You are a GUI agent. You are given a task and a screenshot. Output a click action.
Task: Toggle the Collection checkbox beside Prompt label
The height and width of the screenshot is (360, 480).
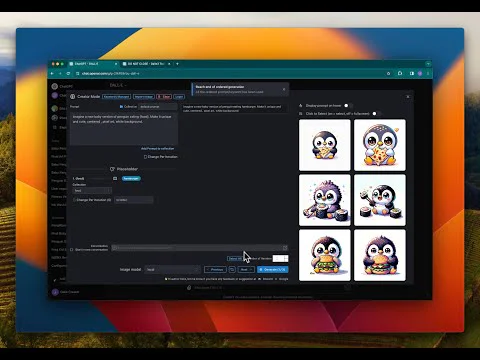(121, 107)
